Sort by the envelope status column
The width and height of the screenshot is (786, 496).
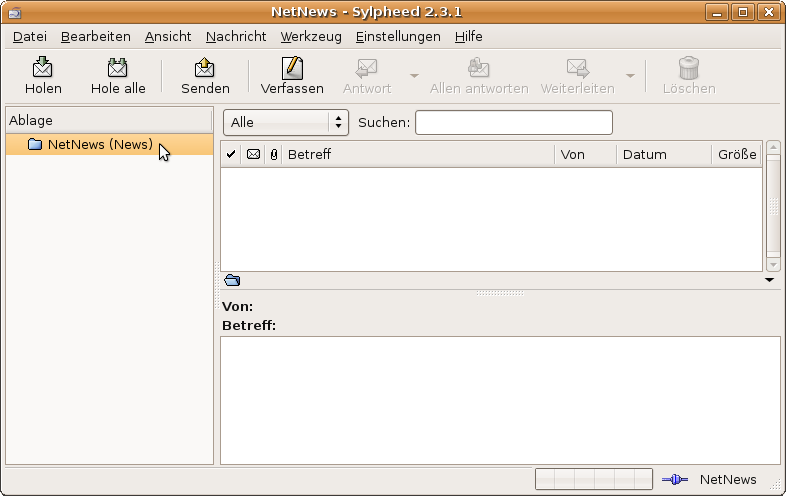point(253,154)
